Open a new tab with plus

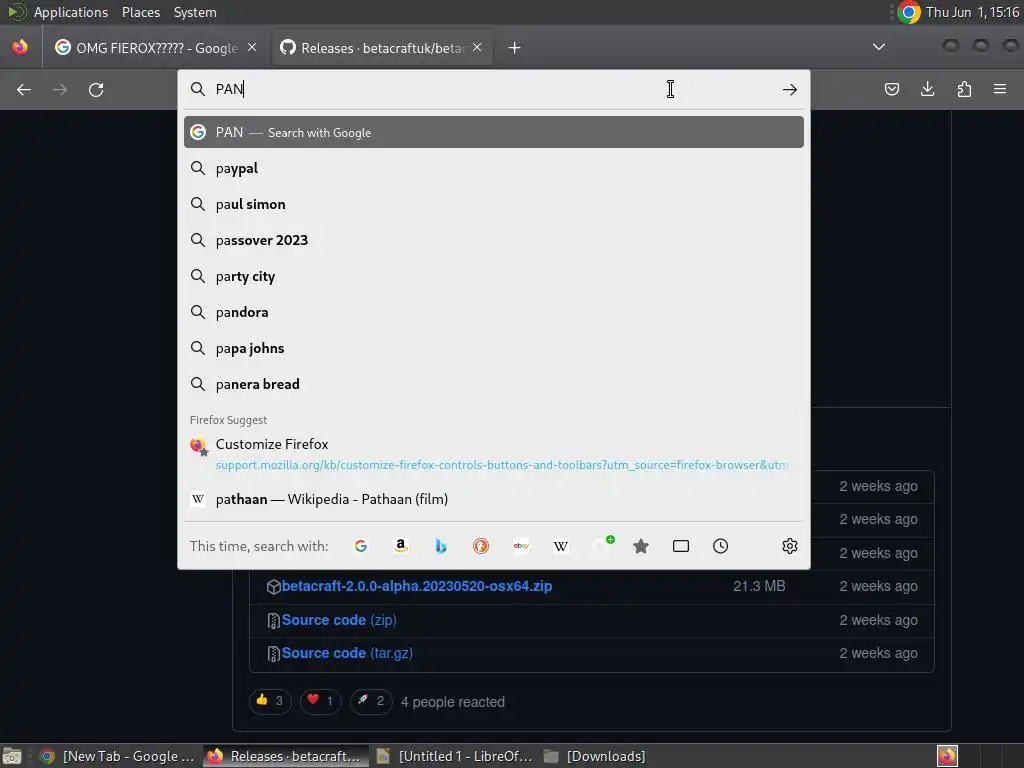point(515,48)
